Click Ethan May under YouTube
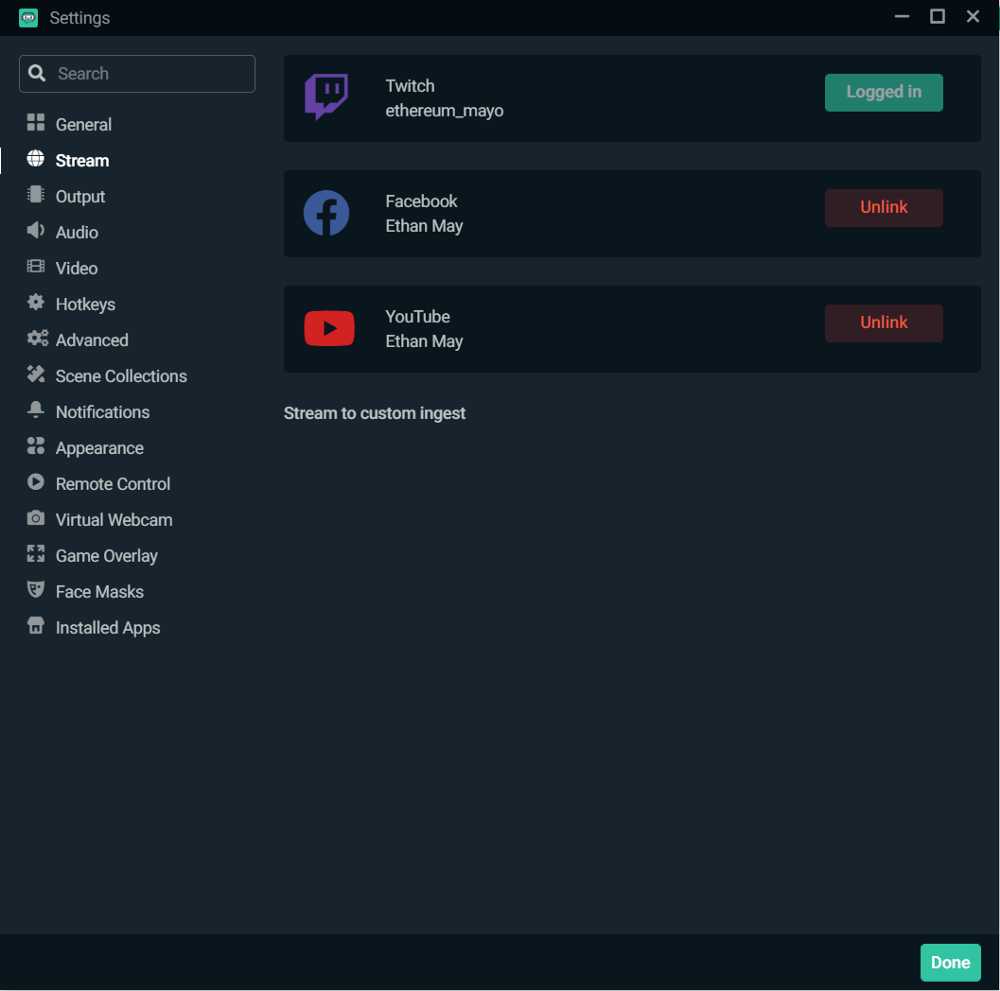Screen dimensions: 1000x991 [424, 342]
